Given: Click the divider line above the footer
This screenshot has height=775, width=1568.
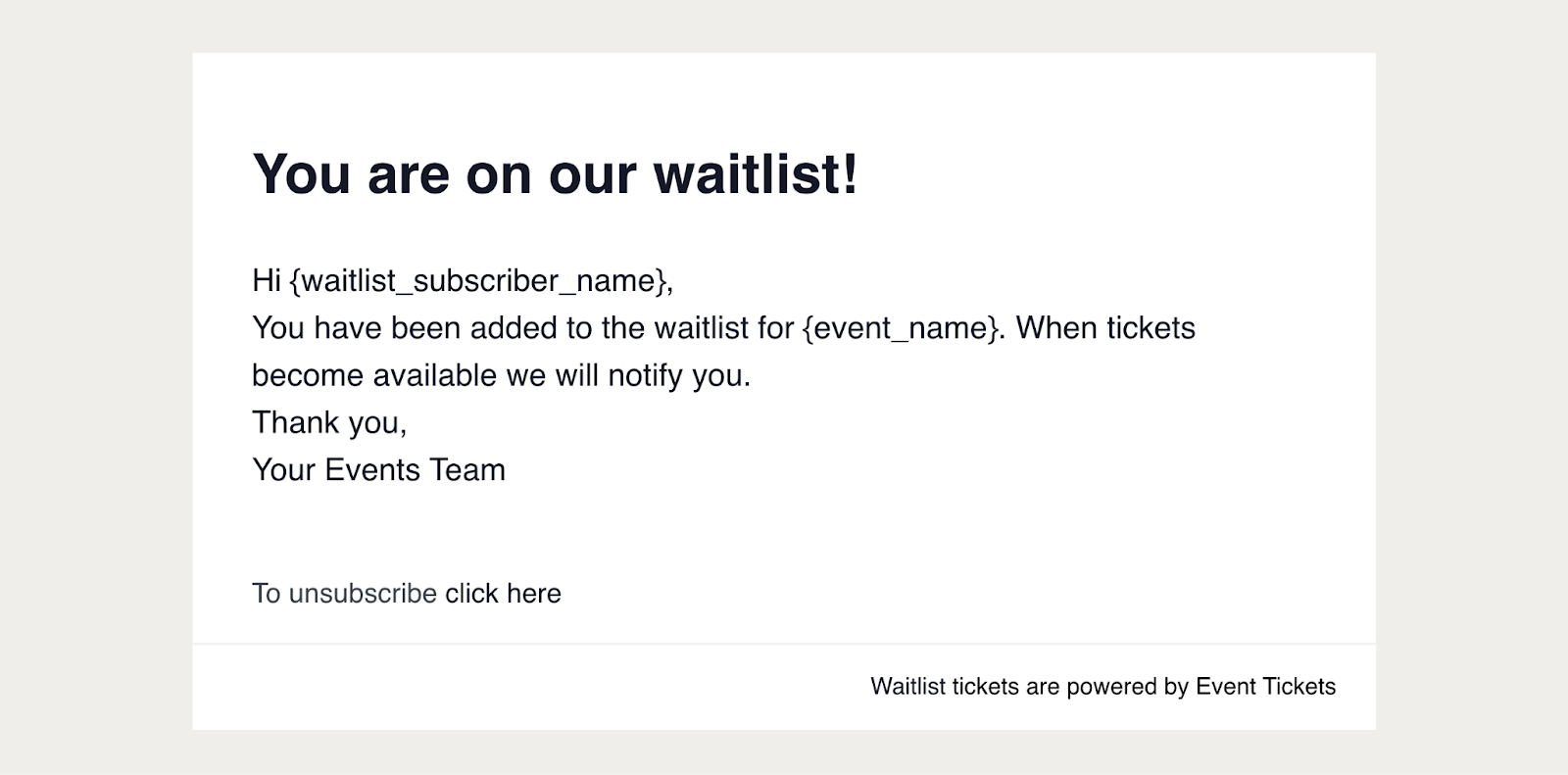Looking at the screenshot, I should [x=784, y=644].
